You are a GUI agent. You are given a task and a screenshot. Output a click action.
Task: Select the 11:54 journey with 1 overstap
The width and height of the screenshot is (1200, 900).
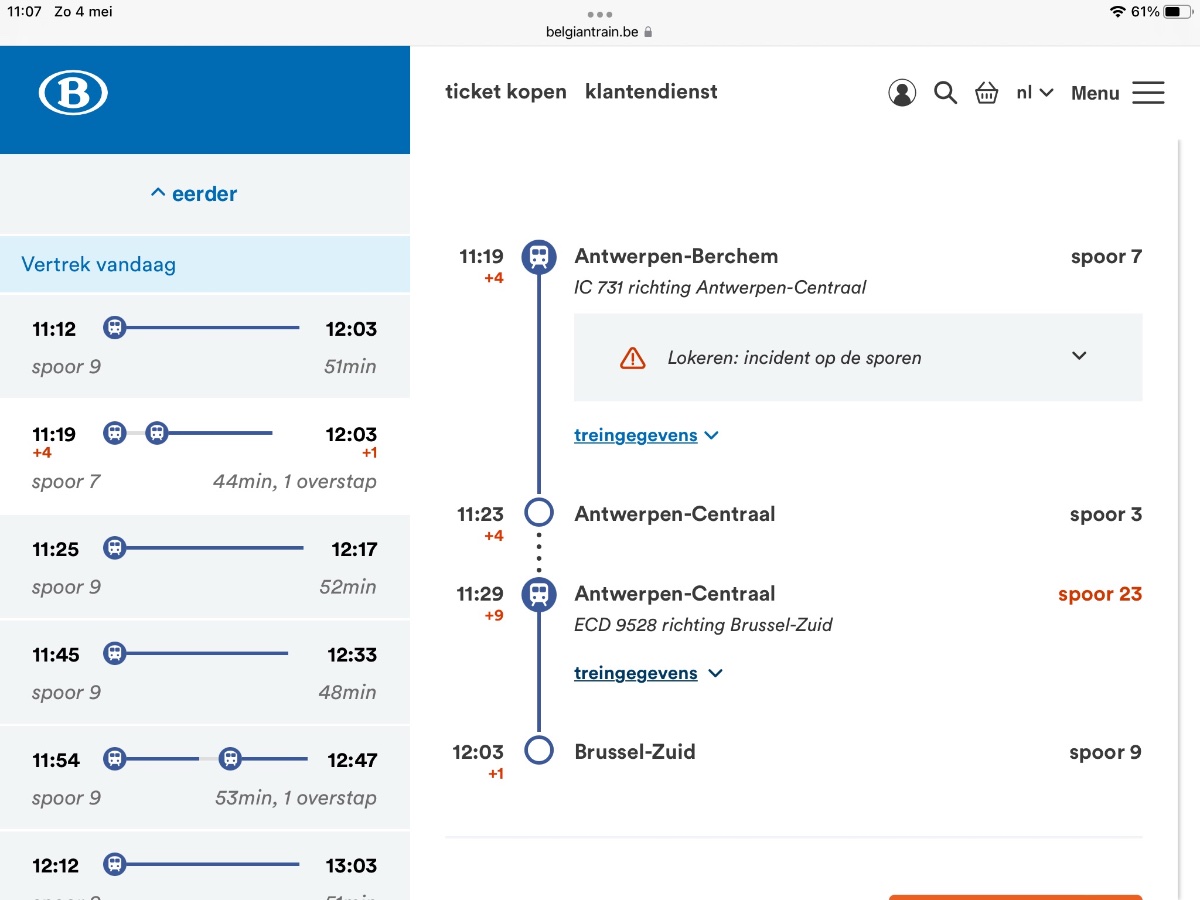[x=204, y=778]
